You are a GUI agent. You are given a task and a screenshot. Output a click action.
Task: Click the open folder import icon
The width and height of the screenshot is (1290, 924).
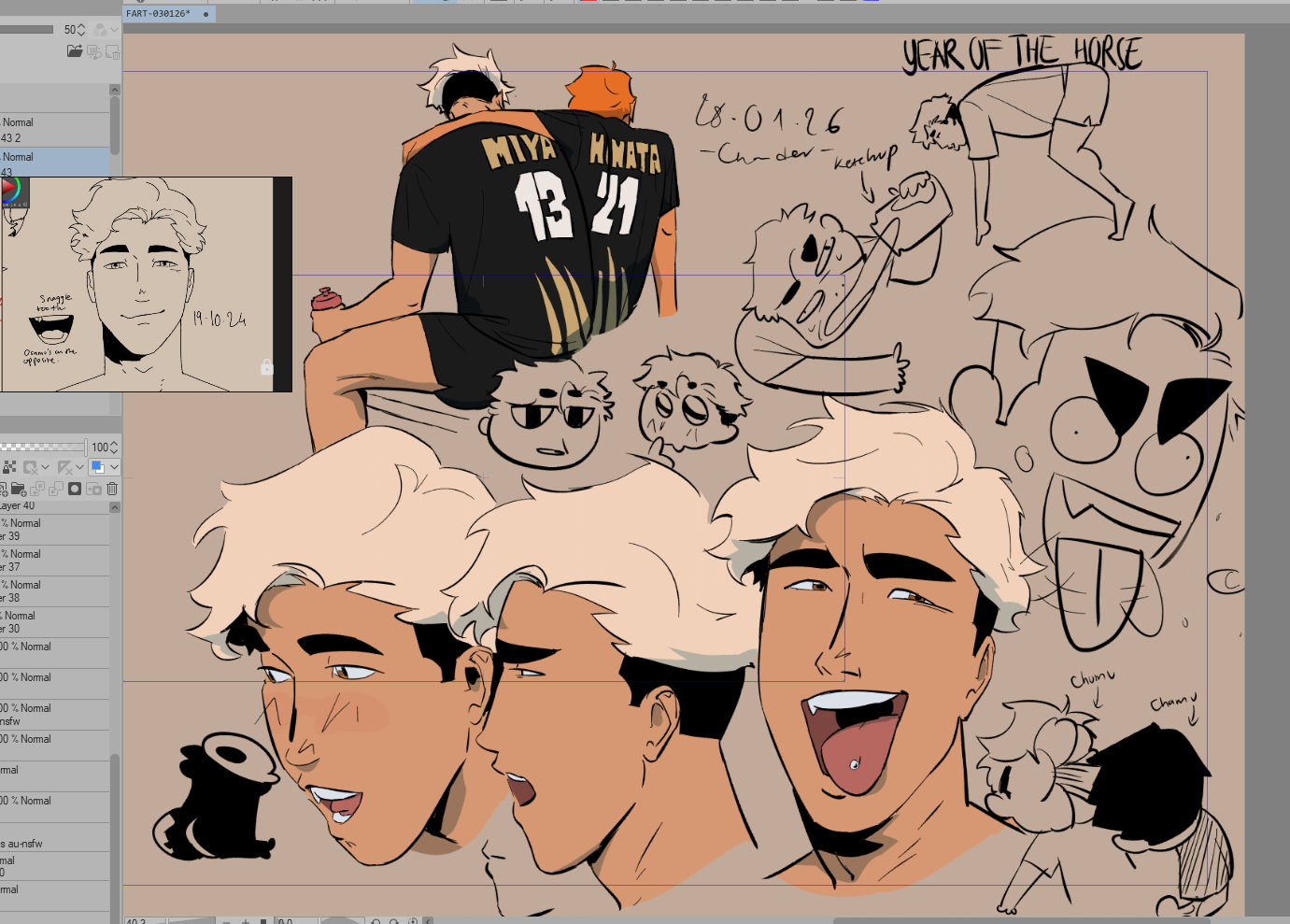(x=75, y=51)
